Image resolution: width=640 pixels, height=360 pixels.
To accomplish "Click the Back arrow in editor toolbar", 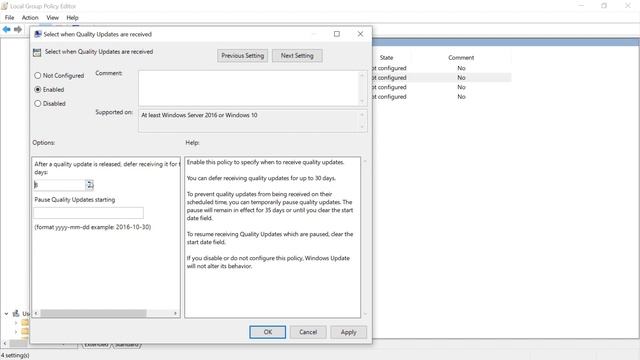I will pos(7,29).
